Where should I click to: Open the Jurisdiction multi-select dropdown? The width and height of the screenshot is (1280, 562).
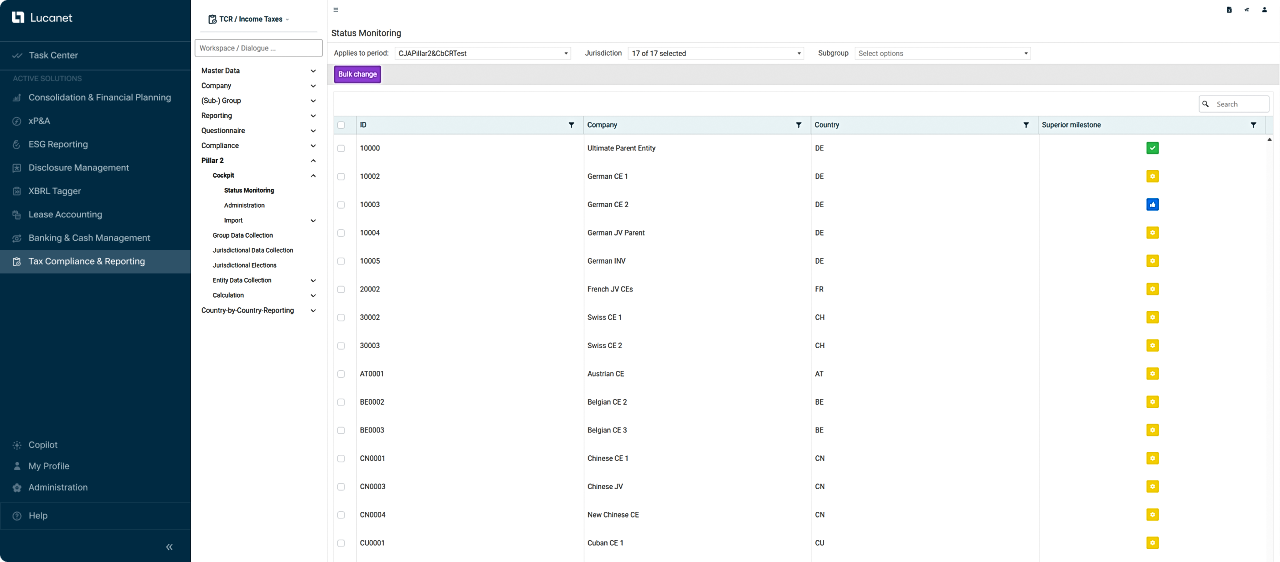point(715,53)
